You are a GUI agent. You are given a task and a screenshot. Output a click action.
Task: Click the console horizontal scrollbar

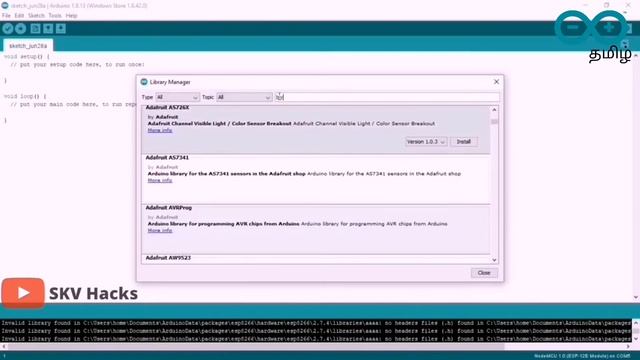[x=256, y=347]
